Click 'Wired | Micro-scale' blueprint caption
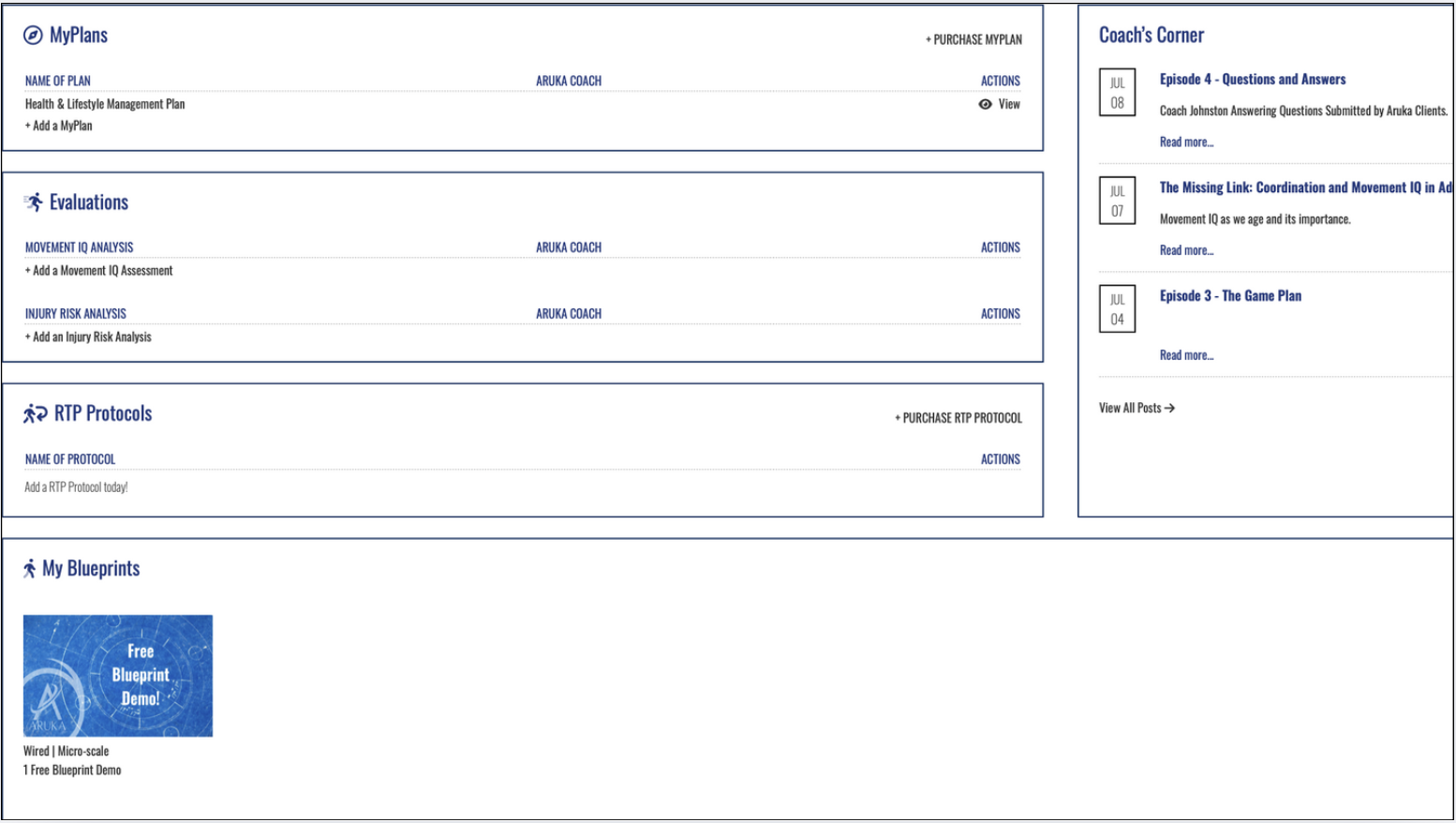1456x823 pixels. tap(67, 752)
